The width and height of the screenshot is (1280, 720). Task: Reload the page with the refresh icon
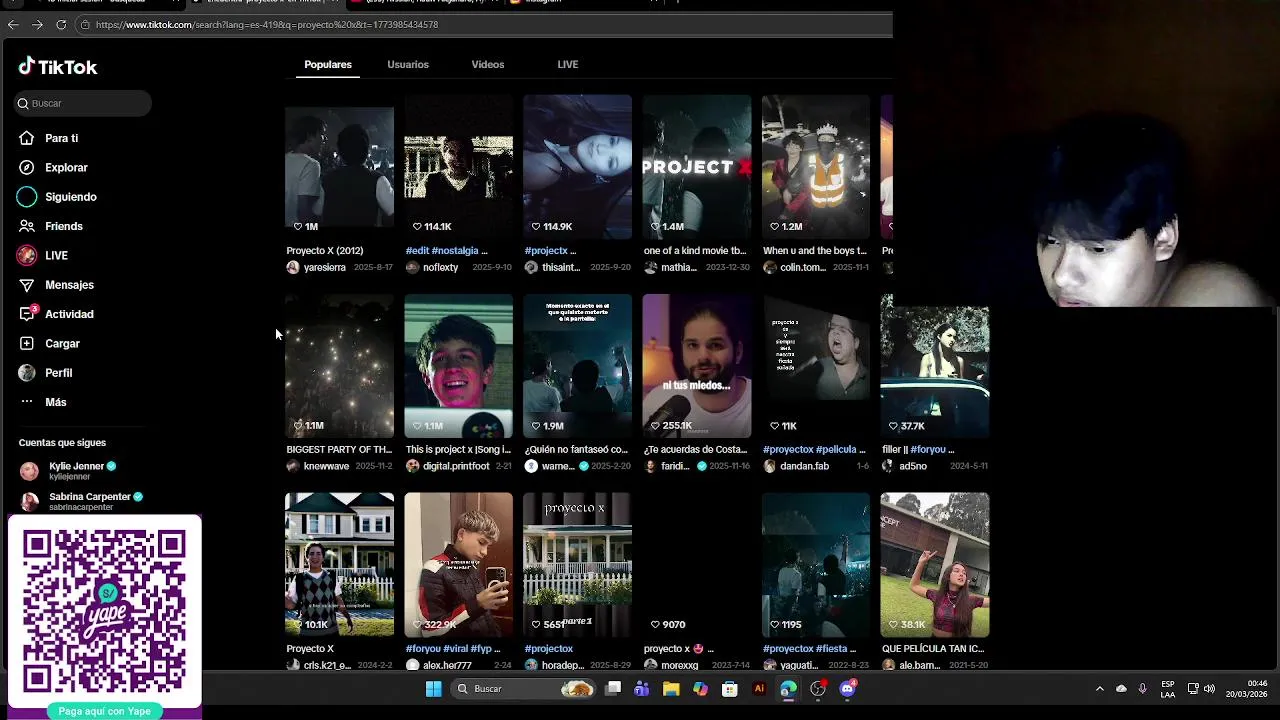(x=61, y=24)
